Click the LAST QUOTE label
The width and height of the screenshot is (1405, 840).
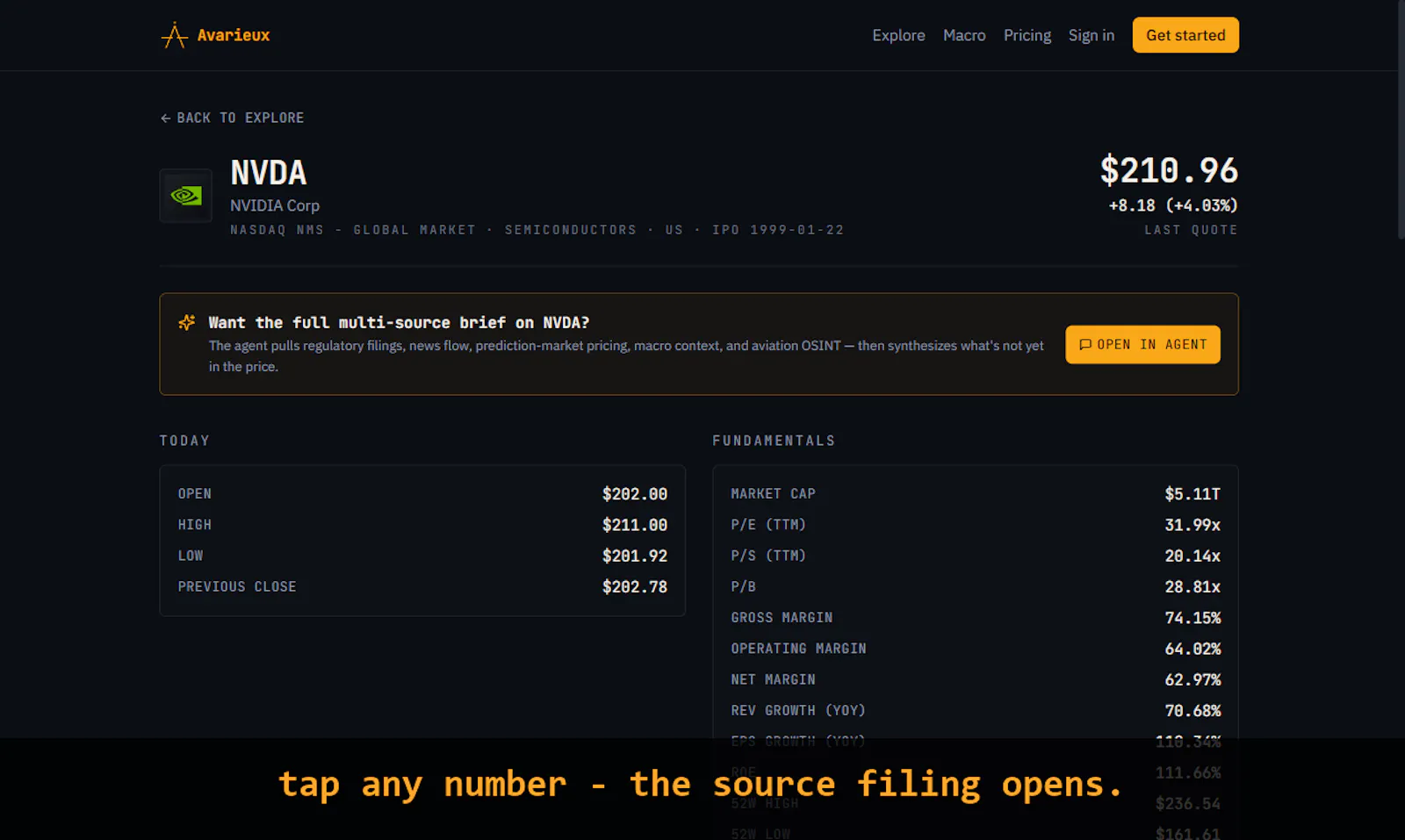pyautogui.click(x=1191, y=230)
